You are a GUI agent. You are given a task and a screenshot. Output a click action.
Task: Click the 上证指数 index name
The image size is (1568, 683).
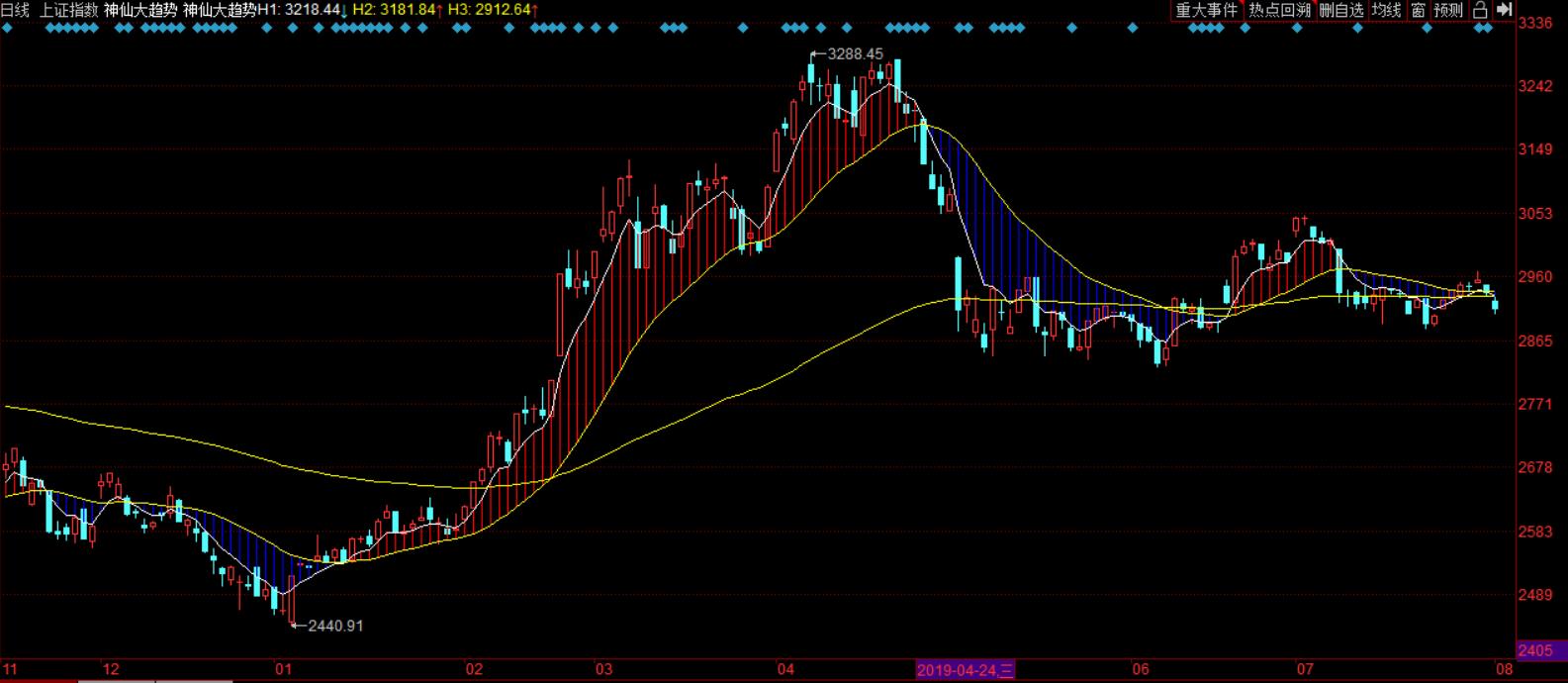68,10
